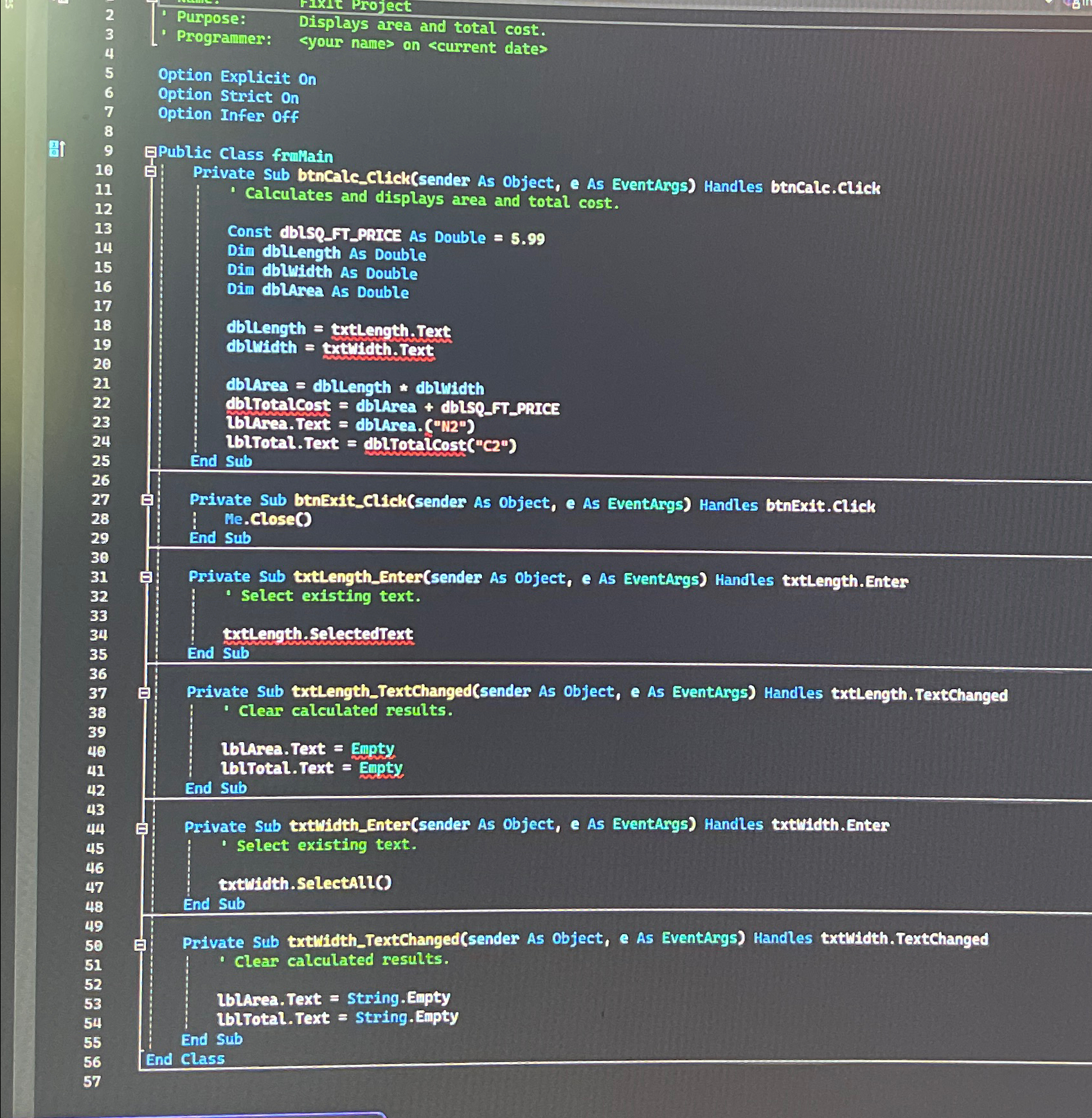This screenshot has height=1118, width=1092.
Task: Click the Me.Close() statement
Action: coord(267,519)
